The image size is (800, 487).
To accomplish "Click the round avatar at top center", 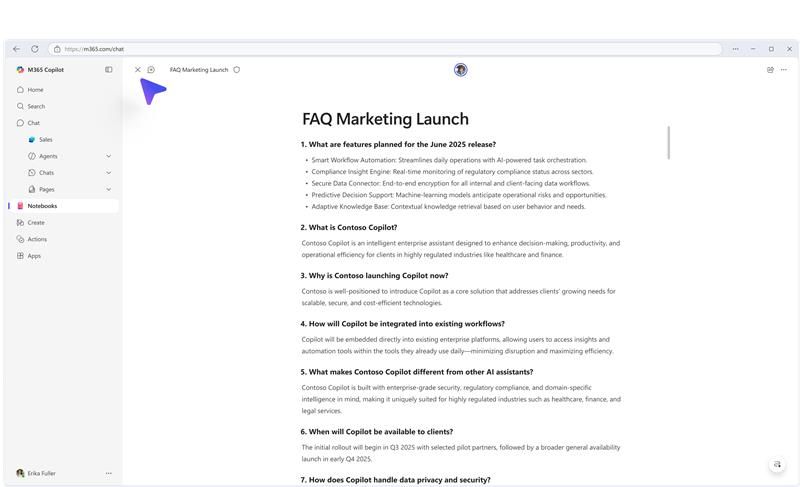I will (460, 70).
